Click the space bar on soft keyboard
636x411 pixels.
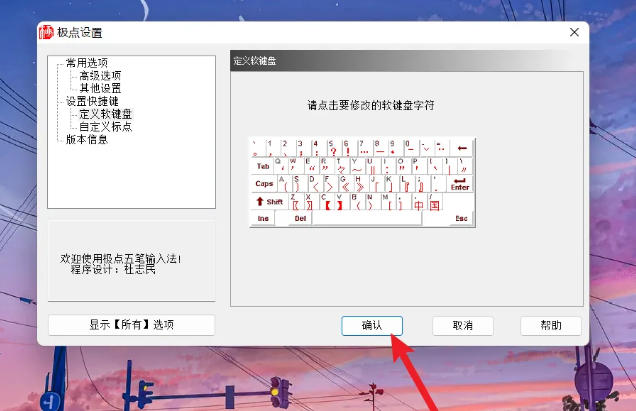378,218
